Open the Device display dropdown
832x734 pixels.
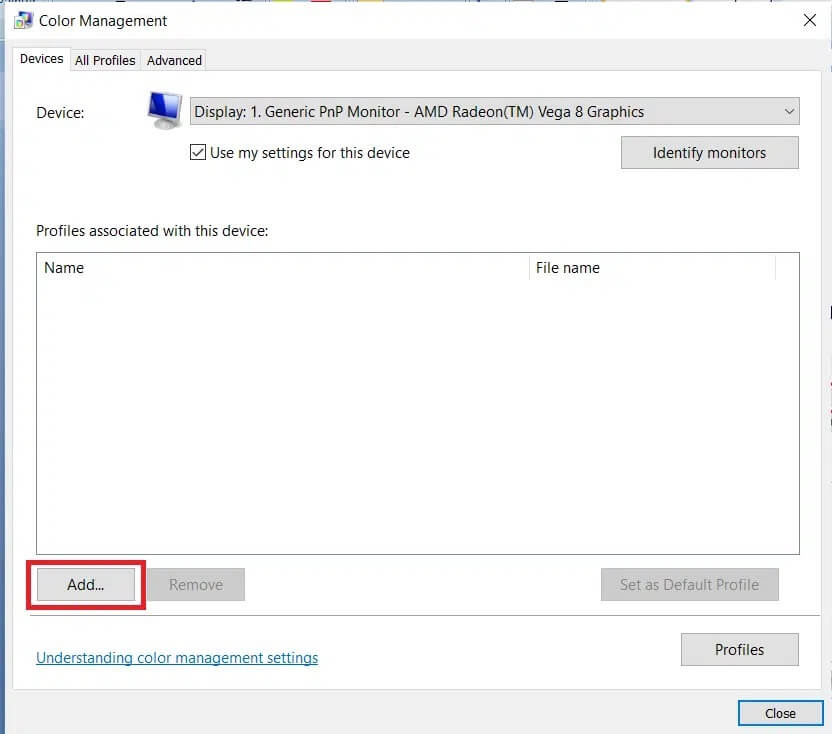495,111
